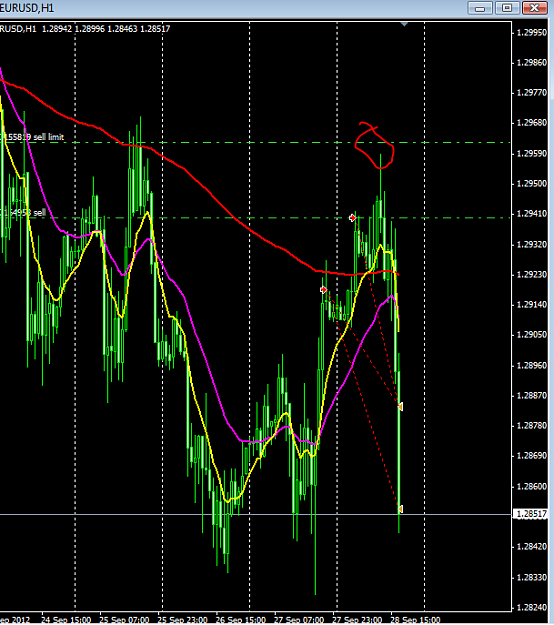Click price scale label 1.28240
The image size is (554, 625).
coord(532,607)
